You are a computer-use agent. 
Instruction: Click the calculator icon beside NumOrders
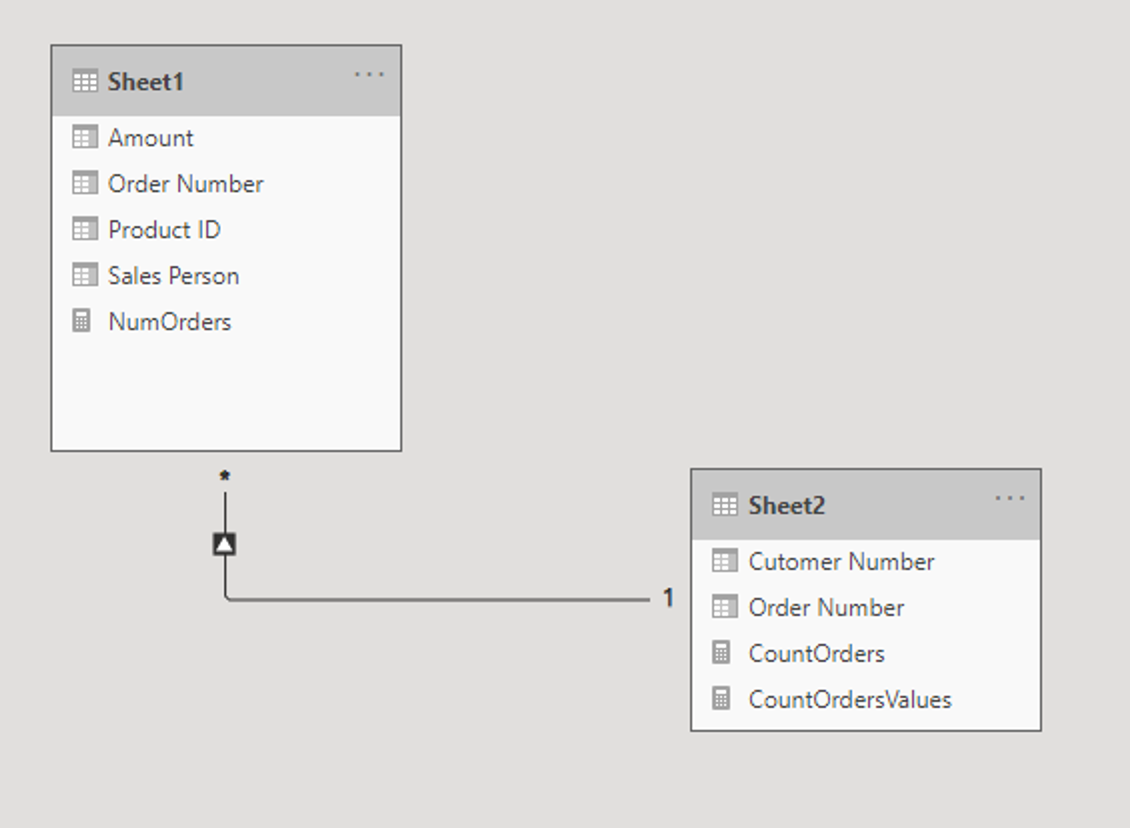(x=81, y=321)
